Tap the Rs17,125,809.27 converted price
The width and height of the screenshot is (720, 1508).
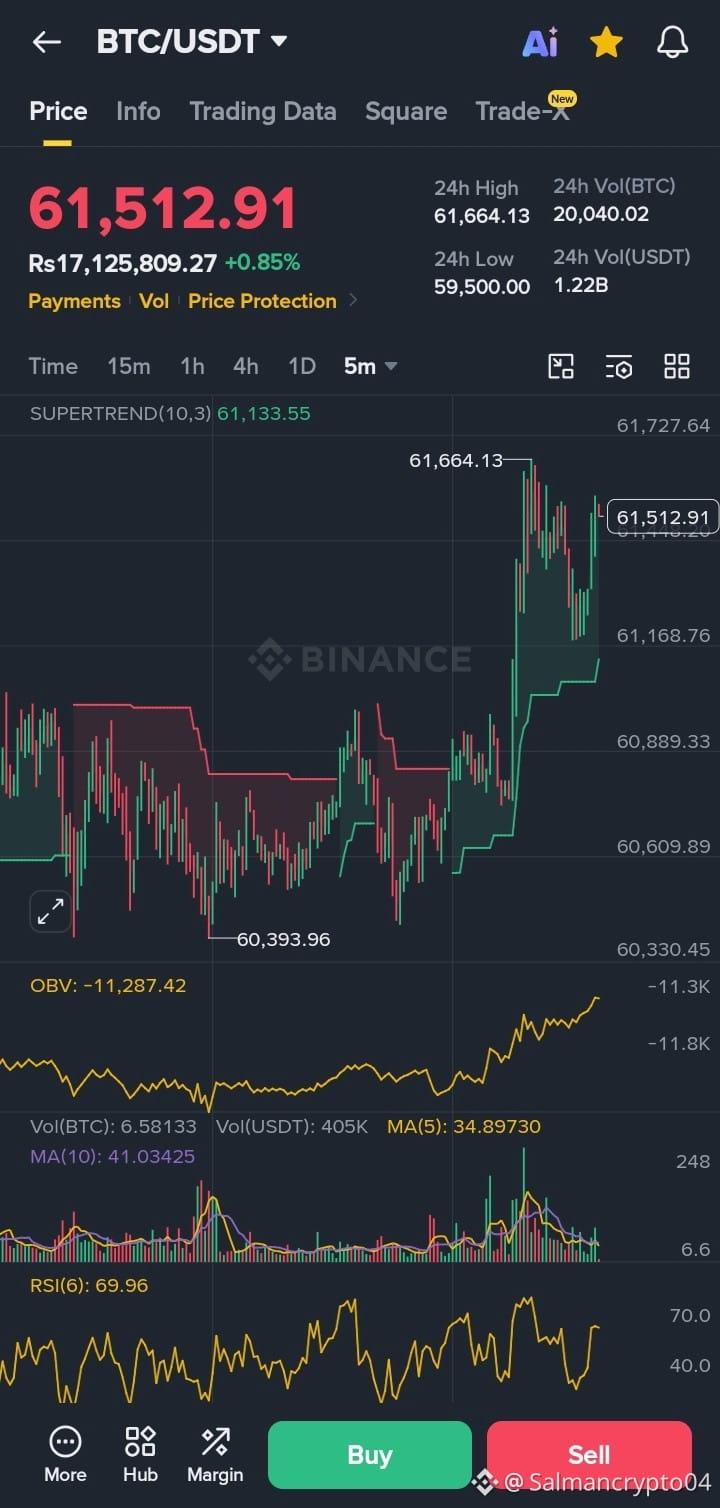[x=122, y=263]
